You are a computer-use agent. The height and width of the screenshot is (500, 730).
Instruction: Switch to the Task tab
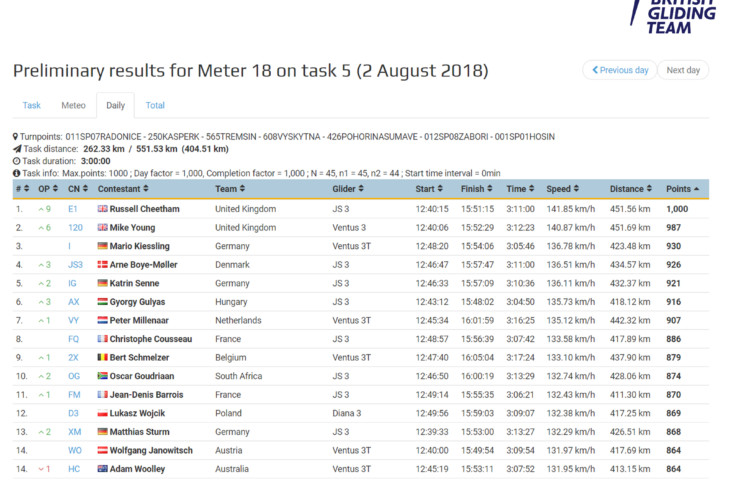(x=32, y=105)
